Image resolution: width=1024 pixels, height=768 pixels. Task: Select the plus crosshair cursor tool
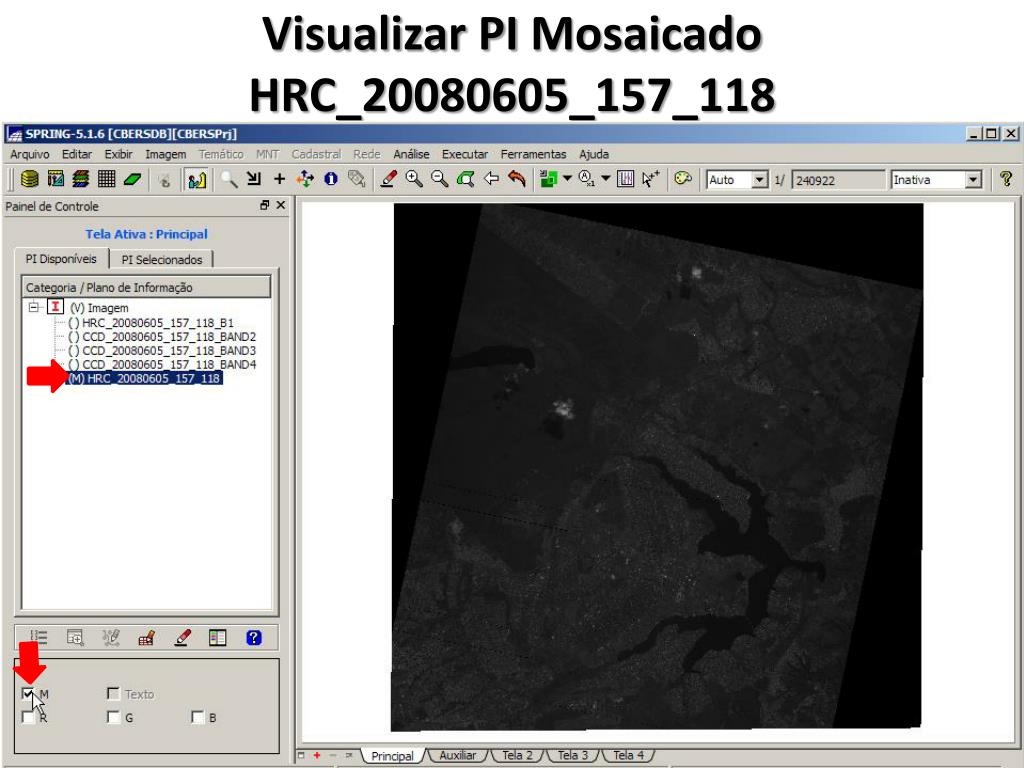(280, 179)
